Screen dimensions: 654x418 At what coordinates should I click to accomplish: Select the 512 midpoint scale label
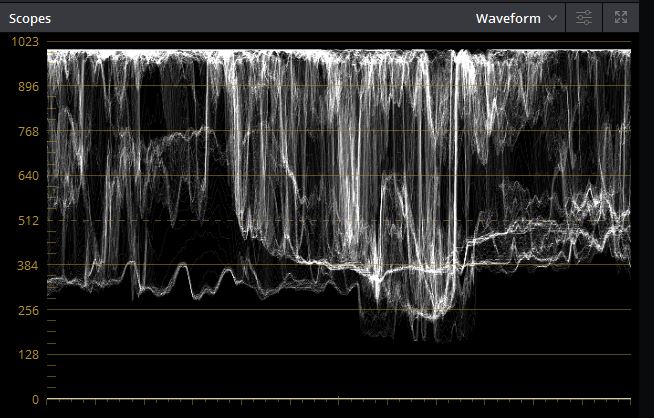tap(26, 221)
